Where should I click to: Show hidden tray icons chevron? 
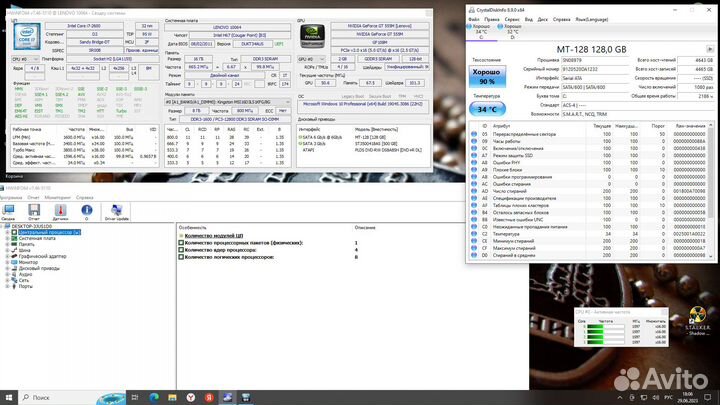coord(620,398)
